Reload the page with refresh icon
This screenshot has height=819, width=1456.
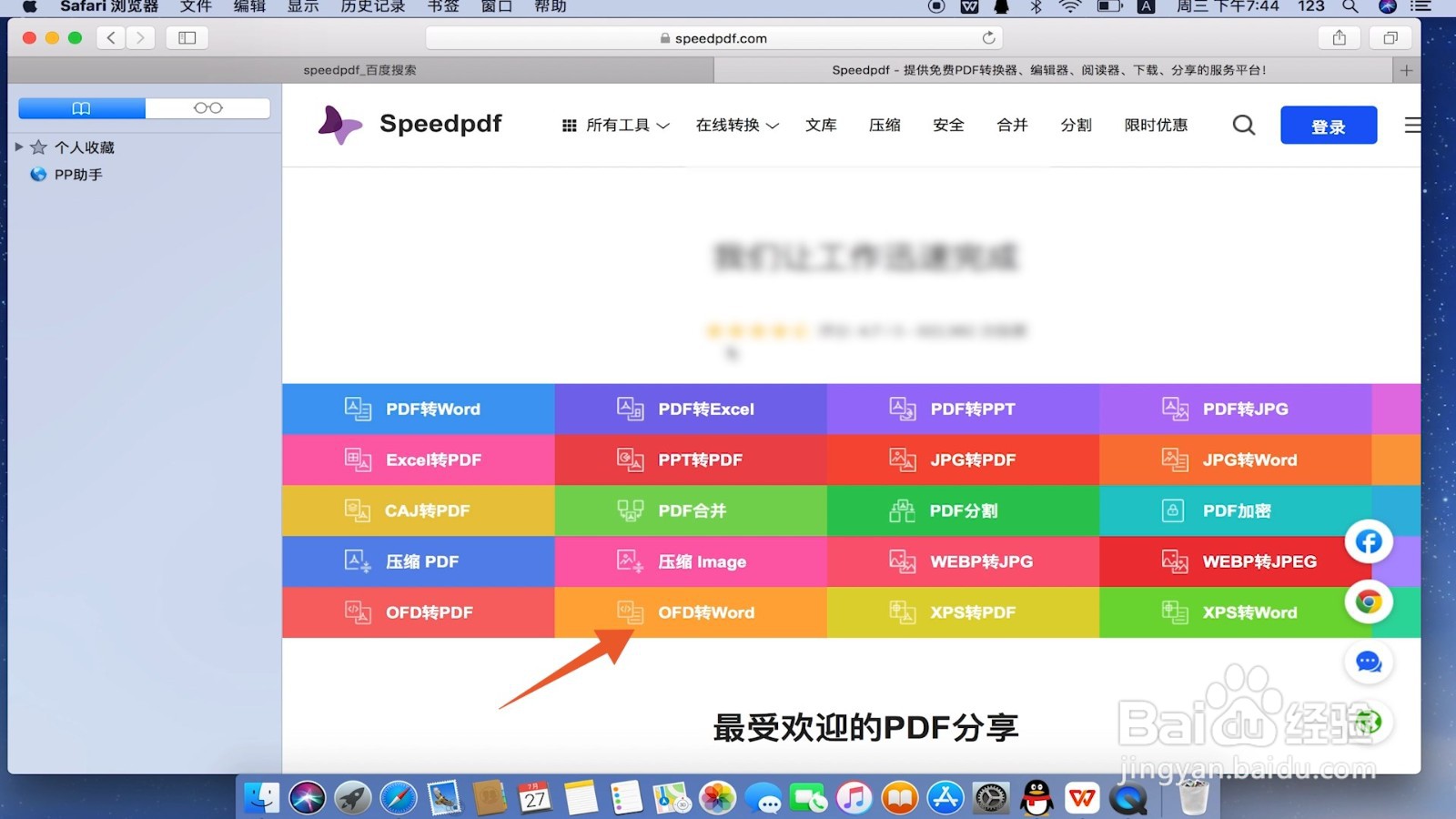point(988,38)
